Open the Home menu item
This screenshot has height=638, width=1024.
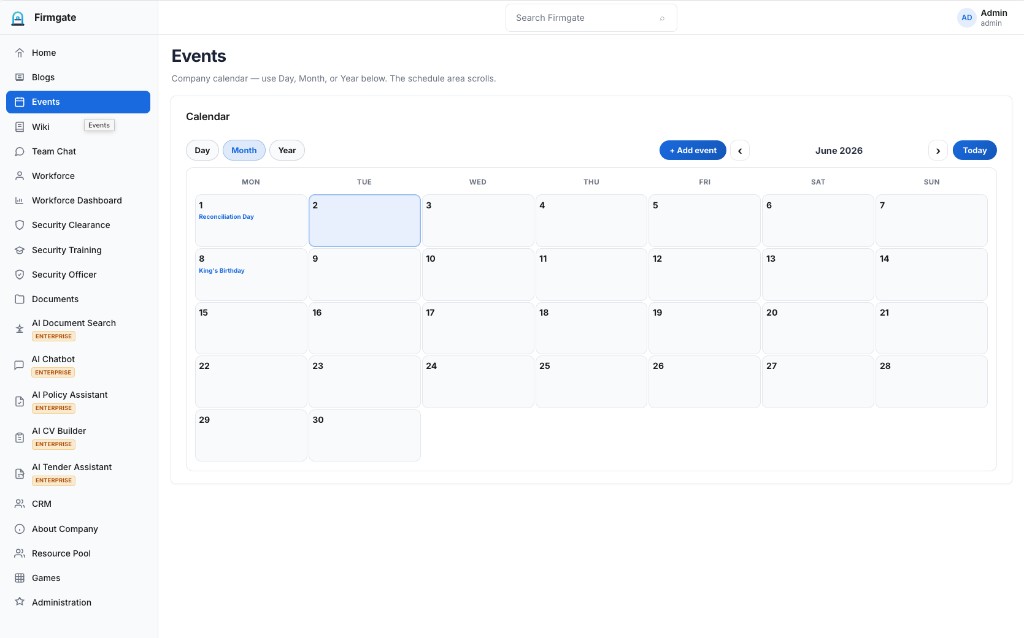78,53
